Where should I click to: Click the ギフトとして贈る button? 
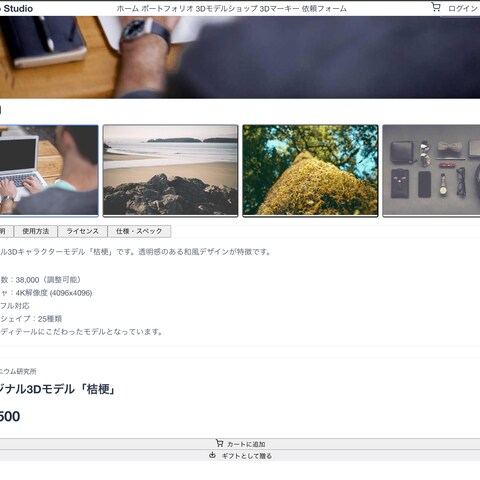(240, 456)
